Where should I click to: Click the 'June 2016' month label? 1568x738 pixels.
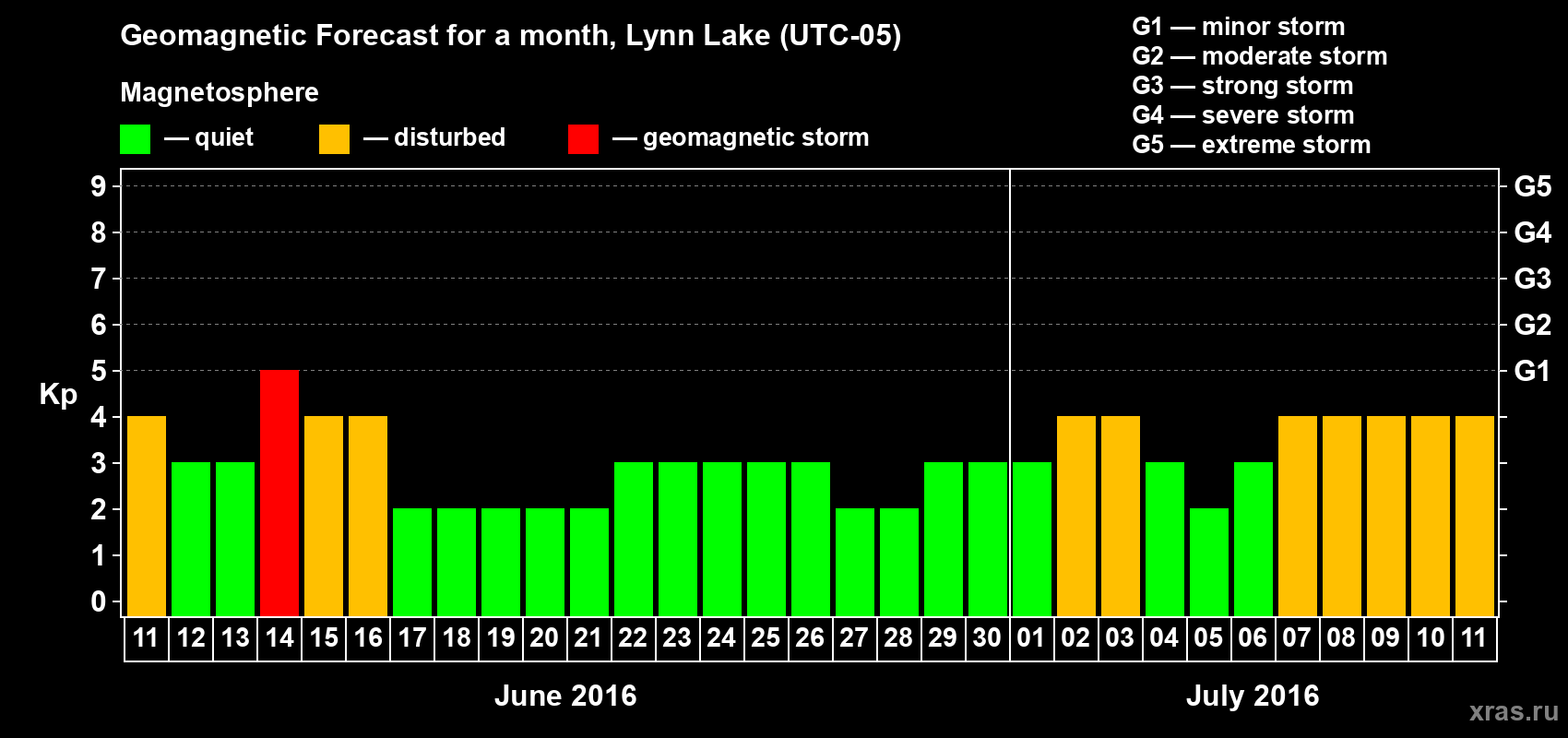pyautogui.click(x=565, y=696)
